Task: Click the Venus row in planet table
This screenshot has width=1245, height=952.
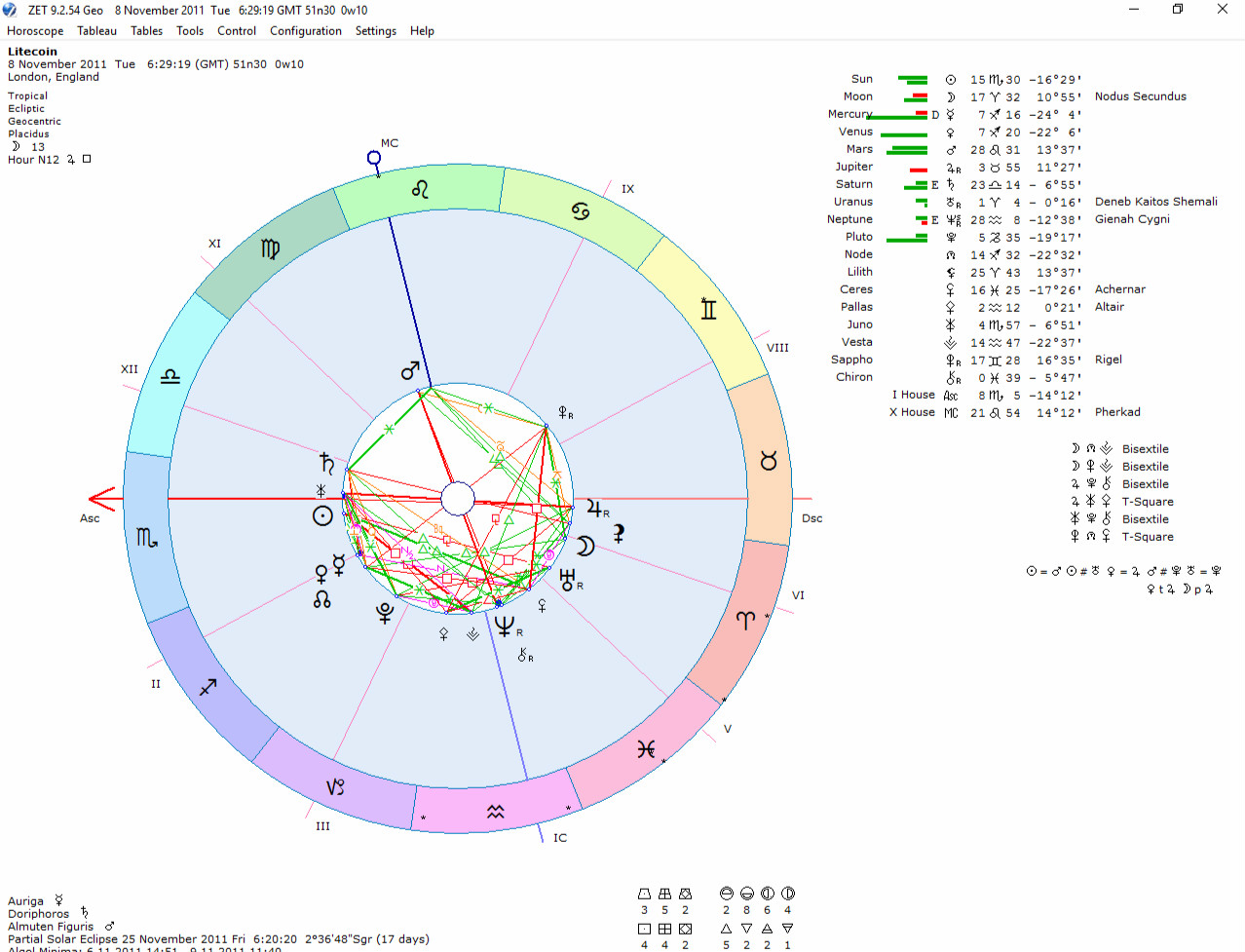Action: 960,133
